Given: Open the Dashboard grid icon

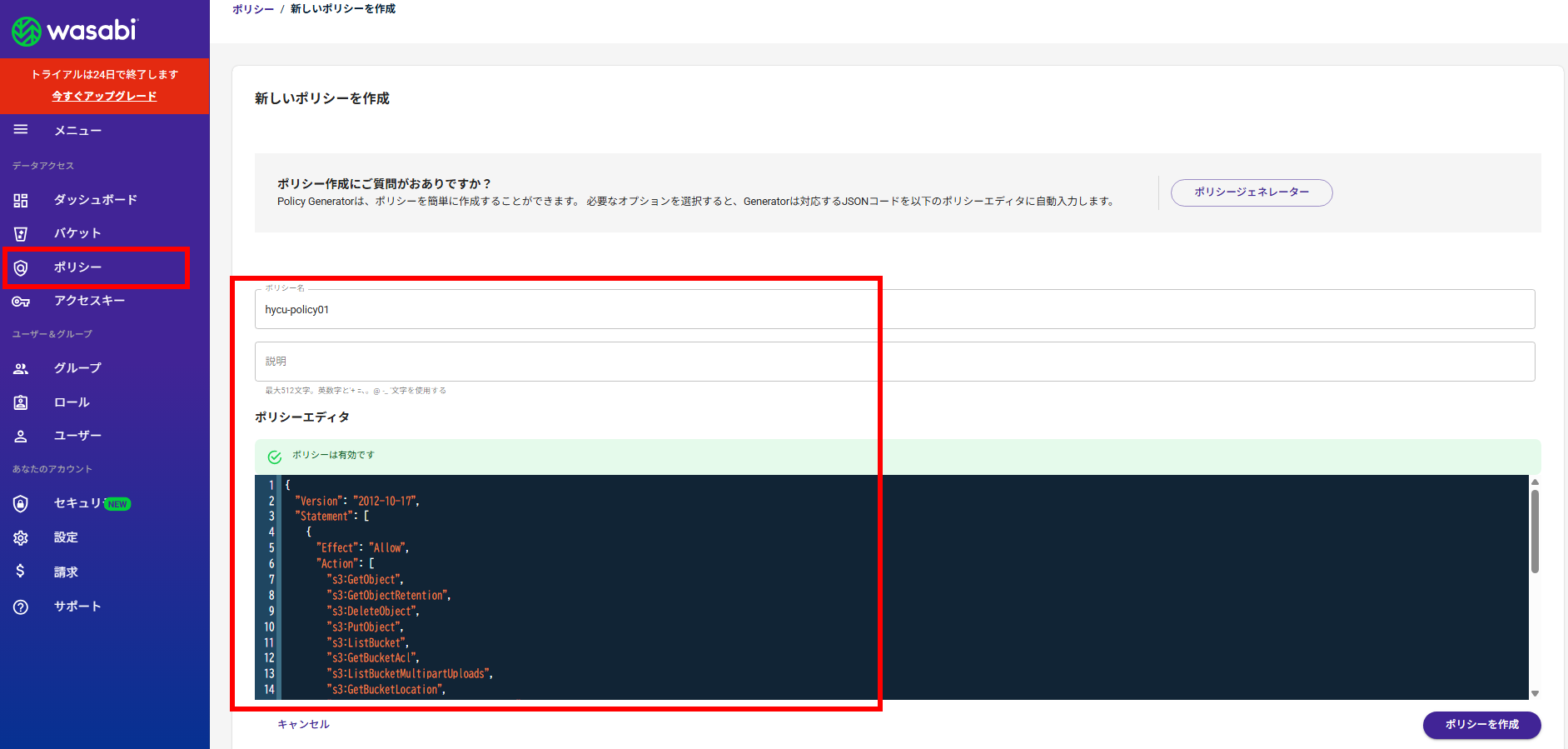Looking at the screenshot, I should (21, 200).
